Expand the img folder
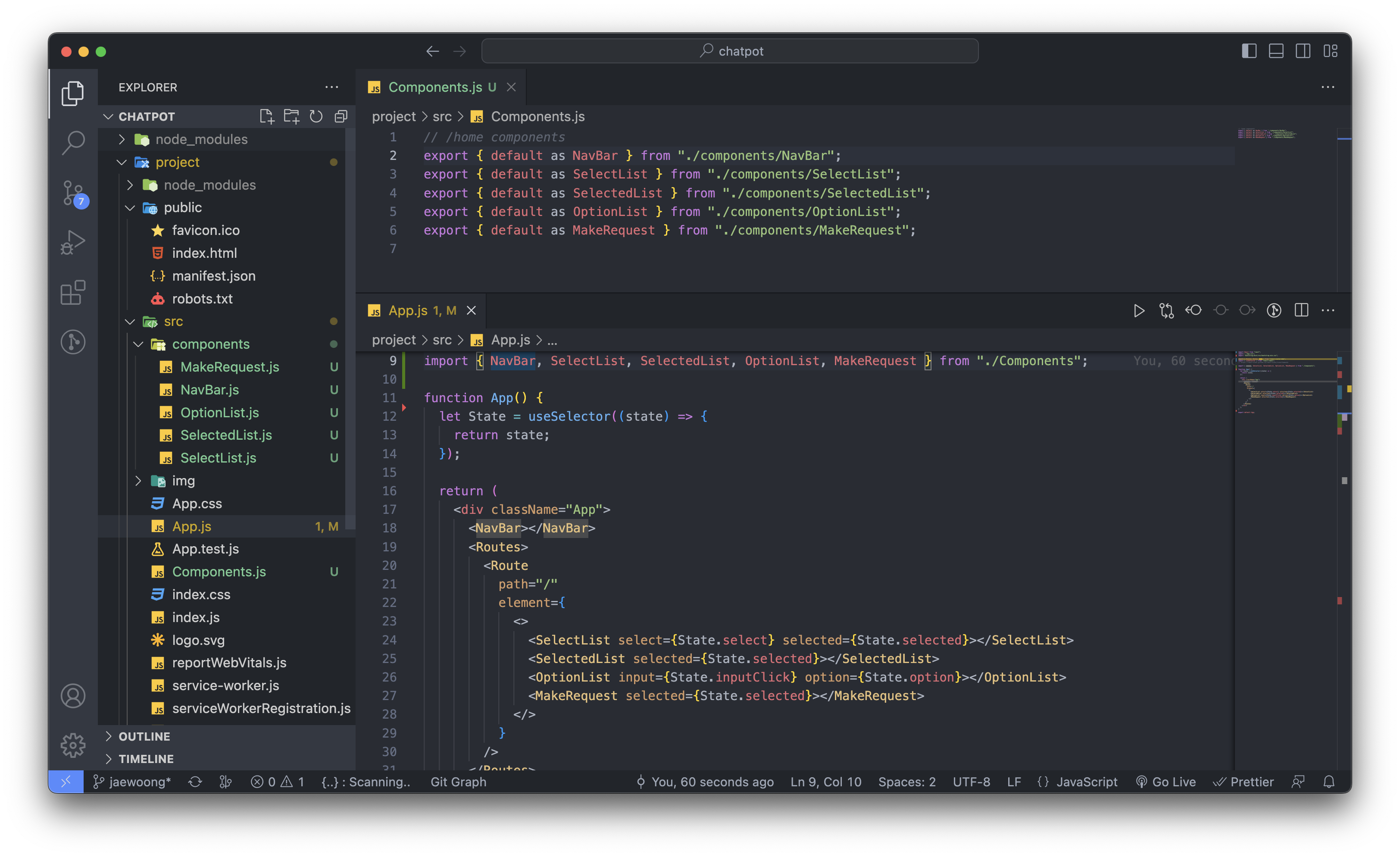1400x857 pixels. pyautogui.click(x=138, y=481)
